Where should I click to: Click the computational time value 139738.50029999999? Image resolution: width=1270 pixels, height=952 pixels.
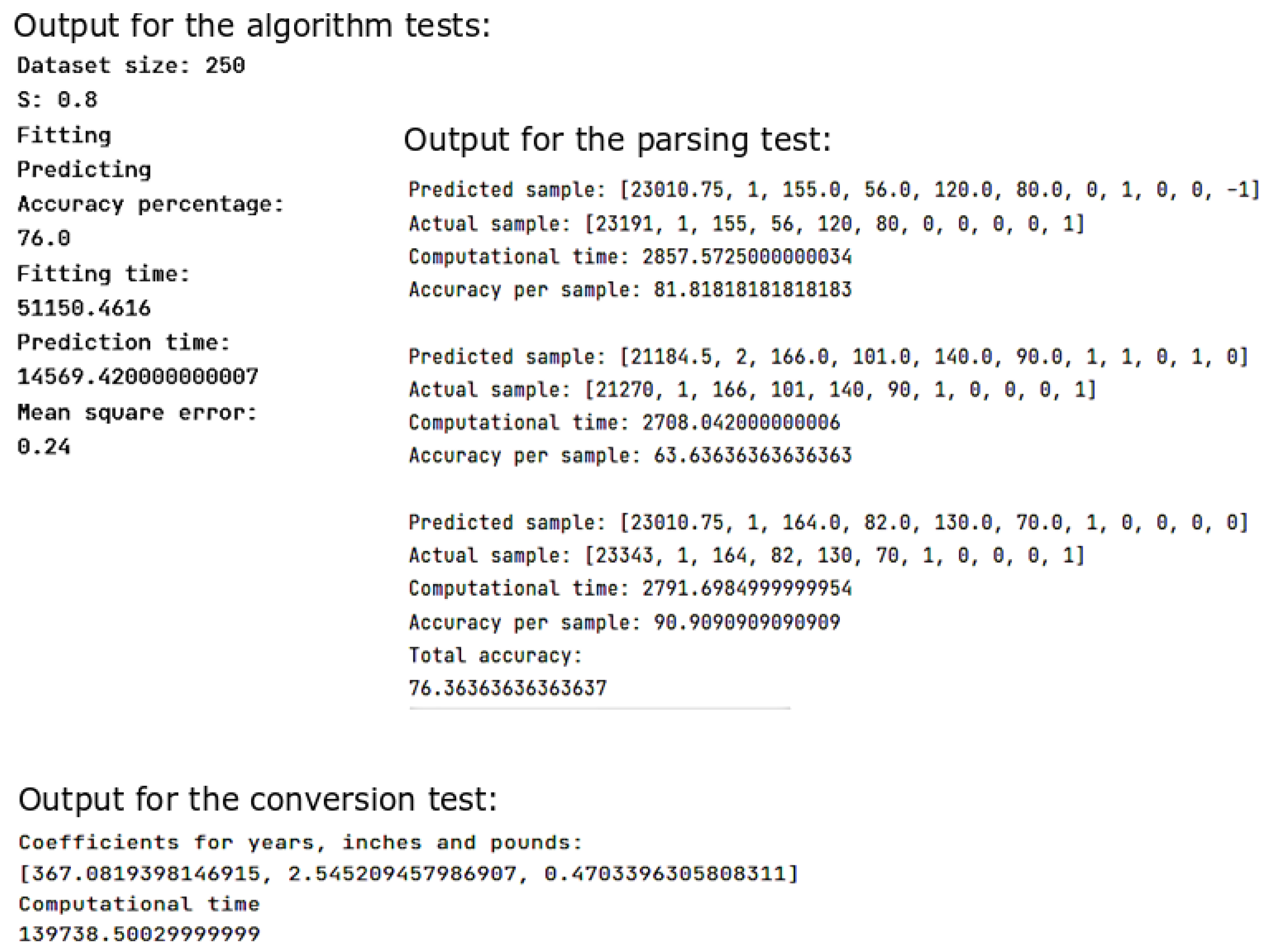[139, 934]
